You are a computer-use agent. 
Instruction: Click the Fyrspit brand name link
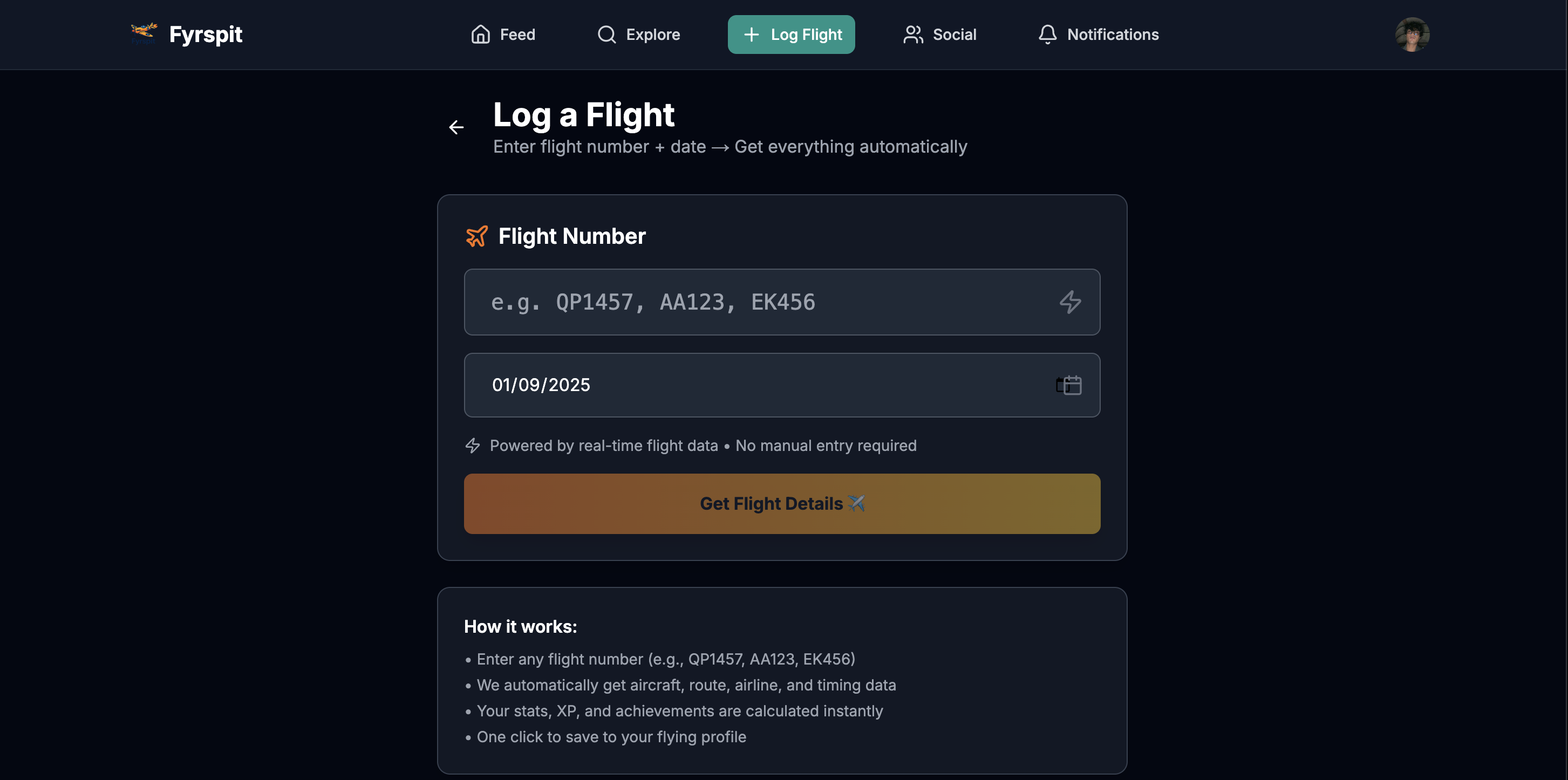[206, 35]
